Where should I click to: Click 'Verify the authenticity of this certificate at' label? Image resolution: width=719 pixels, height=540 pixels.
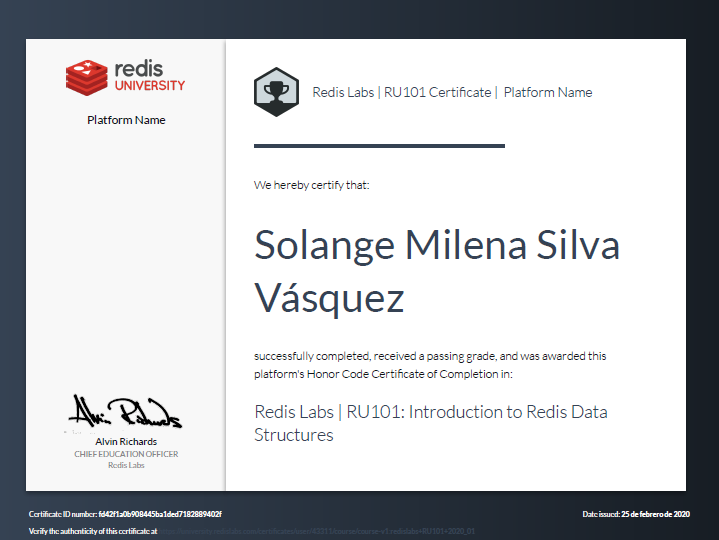click(x=93, y=531)
